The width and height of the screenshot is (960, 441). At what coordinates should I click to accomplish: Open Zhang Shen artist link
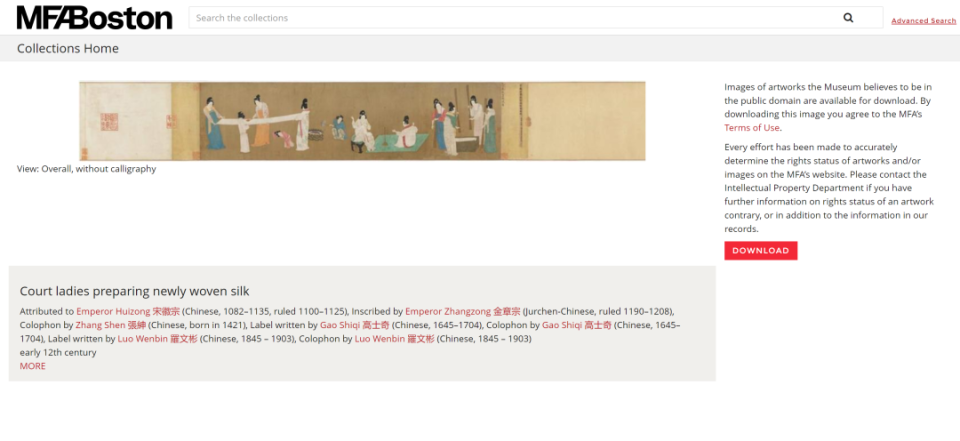pyautogui.click(x=111, y=325)
